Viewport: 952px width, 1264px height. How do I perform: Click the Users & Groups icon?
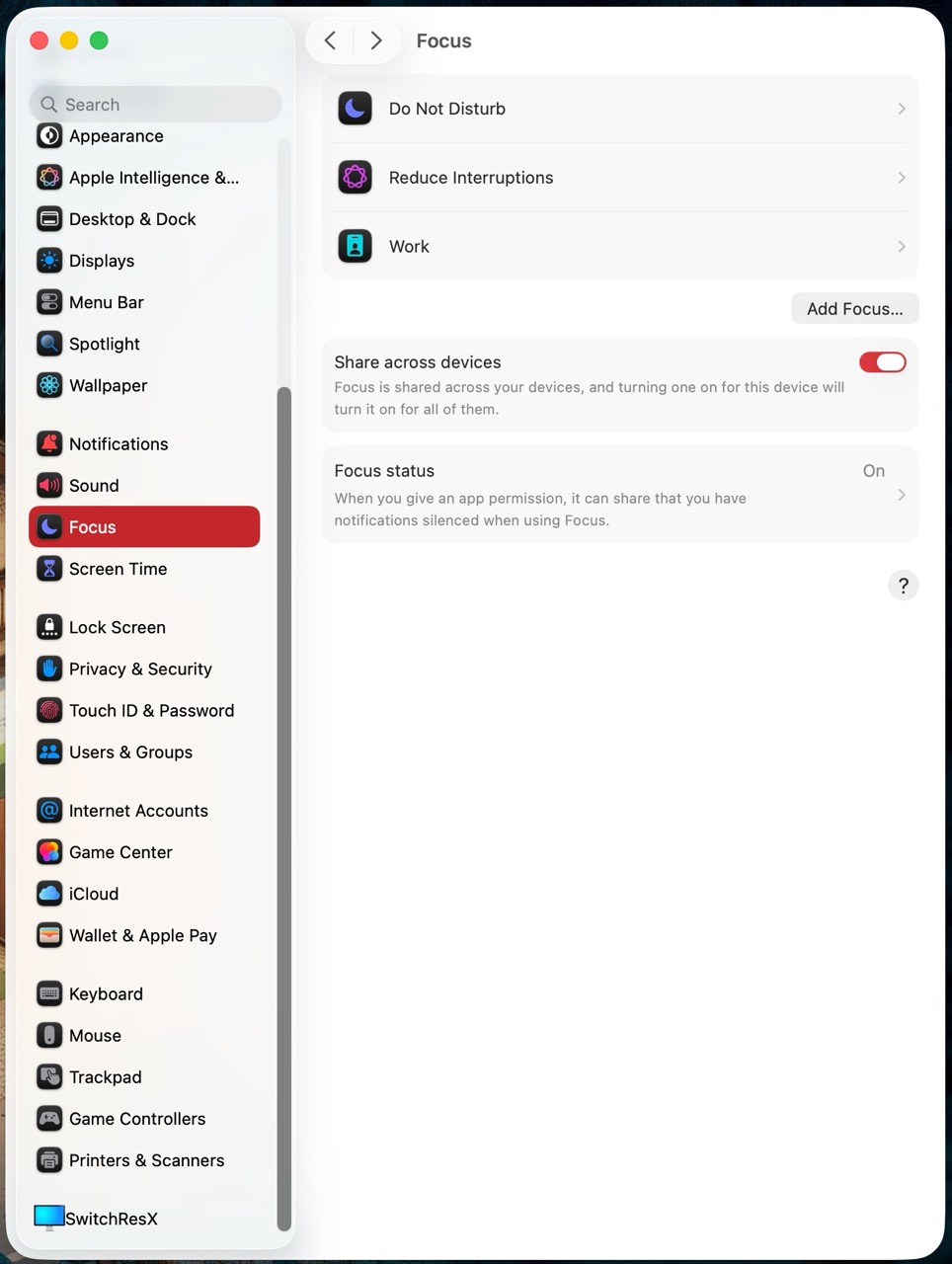[x=49, y=751]
